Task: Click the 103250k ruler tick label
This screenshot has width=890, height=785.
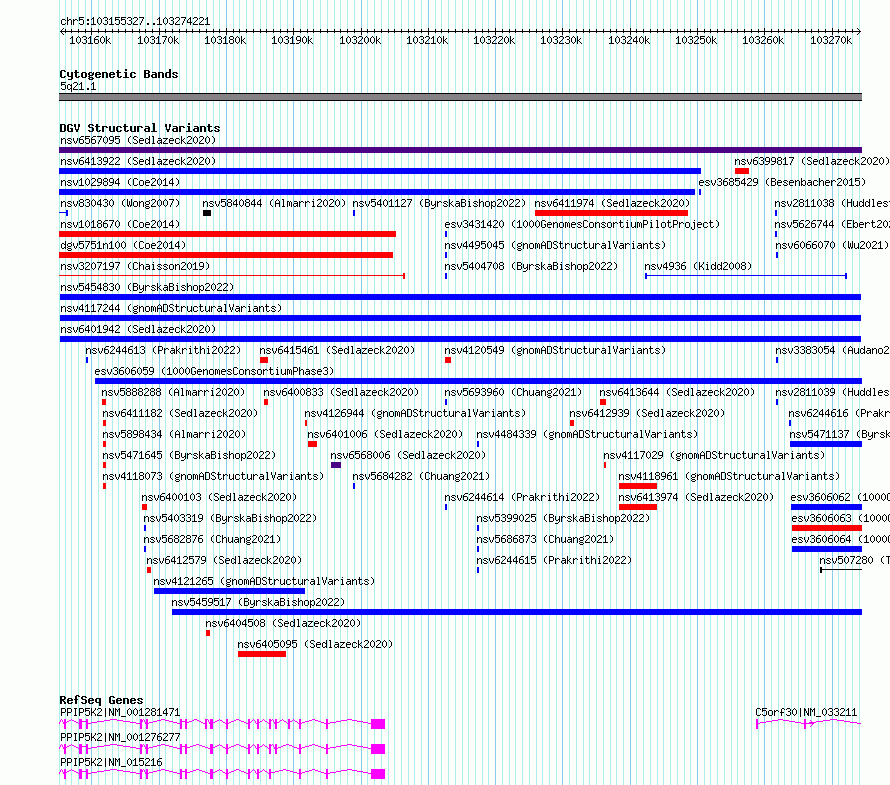Action: 696,40
